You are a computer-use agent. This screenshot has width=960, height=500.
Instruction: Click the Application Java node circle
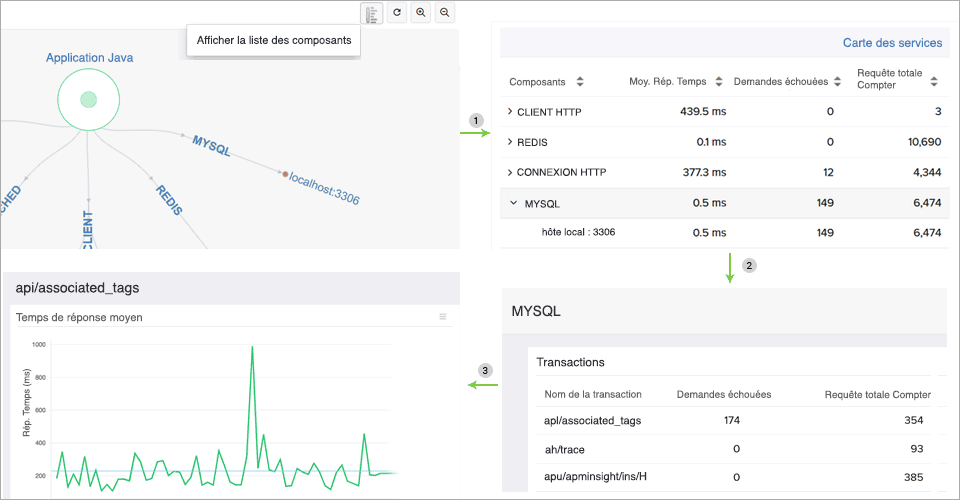click(x=88, y=99)
